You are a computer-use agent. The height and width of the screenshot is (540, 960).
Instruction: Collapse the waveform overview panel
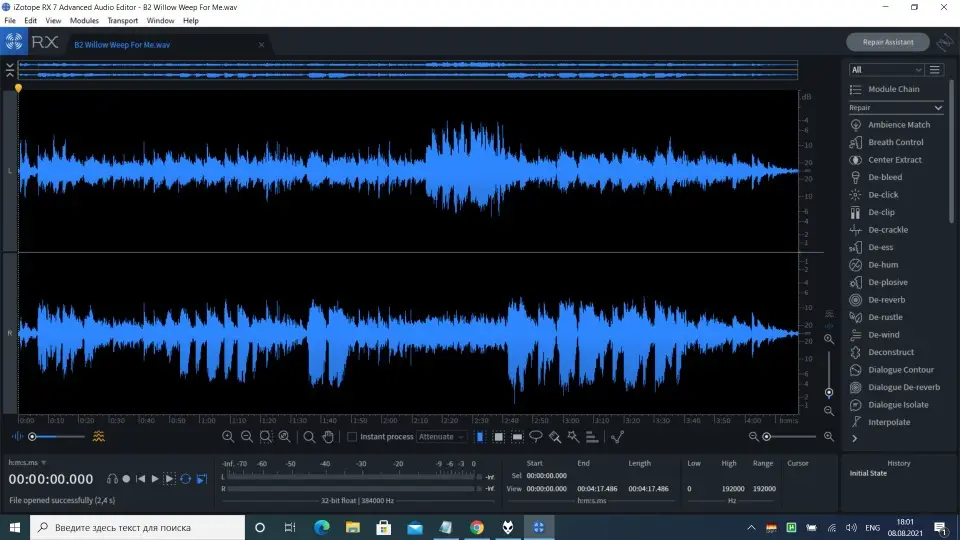(10, 70)
